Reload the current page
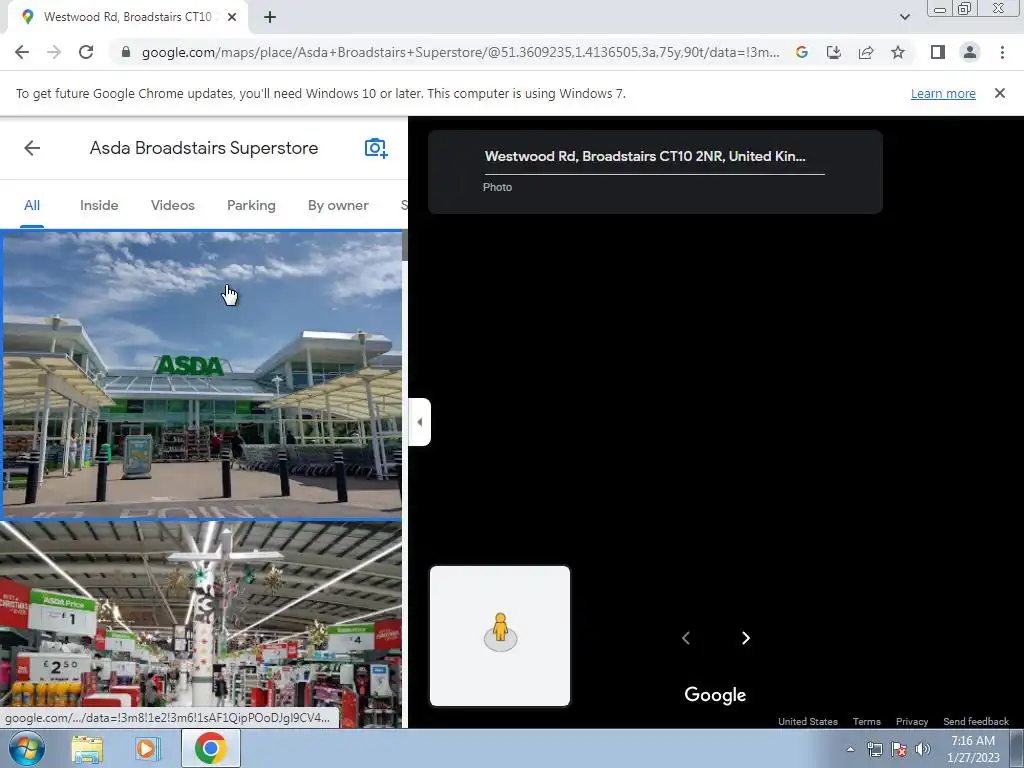The height and width of the screenshot is (768, 1024). 86,52
